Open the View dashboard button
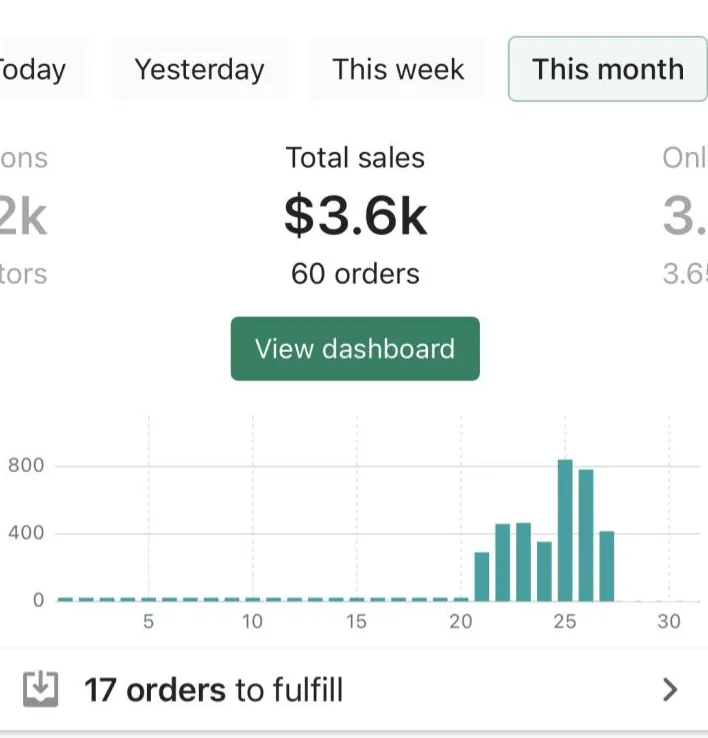Image resolution: width=708 pixels, height=738 pixels. (355, 349)
